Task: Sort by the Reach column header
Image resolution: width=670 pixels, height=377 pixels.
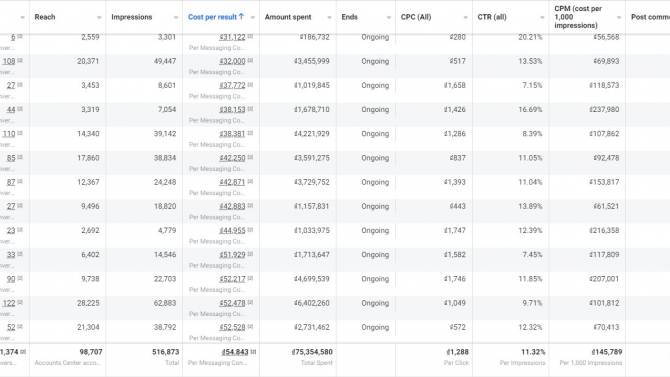Action: click(45, 17)
